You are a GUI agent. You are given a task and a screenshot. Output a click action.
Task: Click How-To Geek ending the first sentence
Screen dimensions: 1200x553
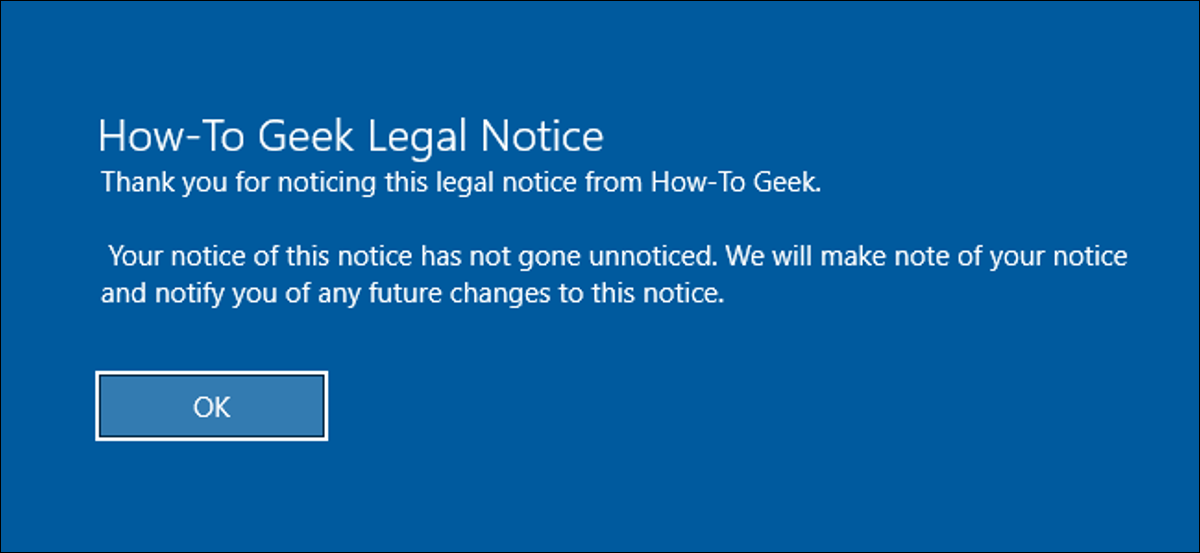[734, 183]
